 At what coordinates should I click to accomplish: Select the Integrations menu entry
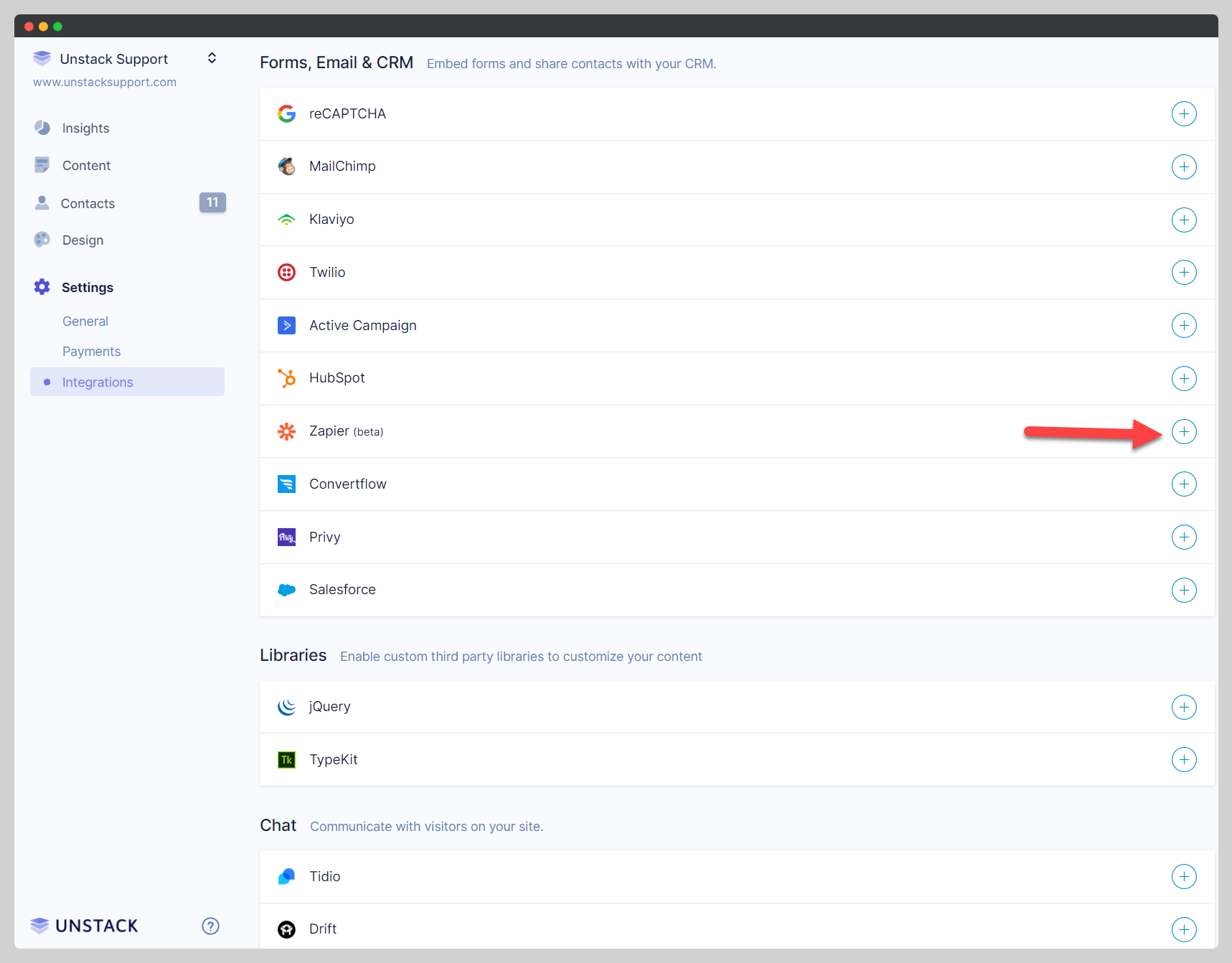[x=97, y=382]
